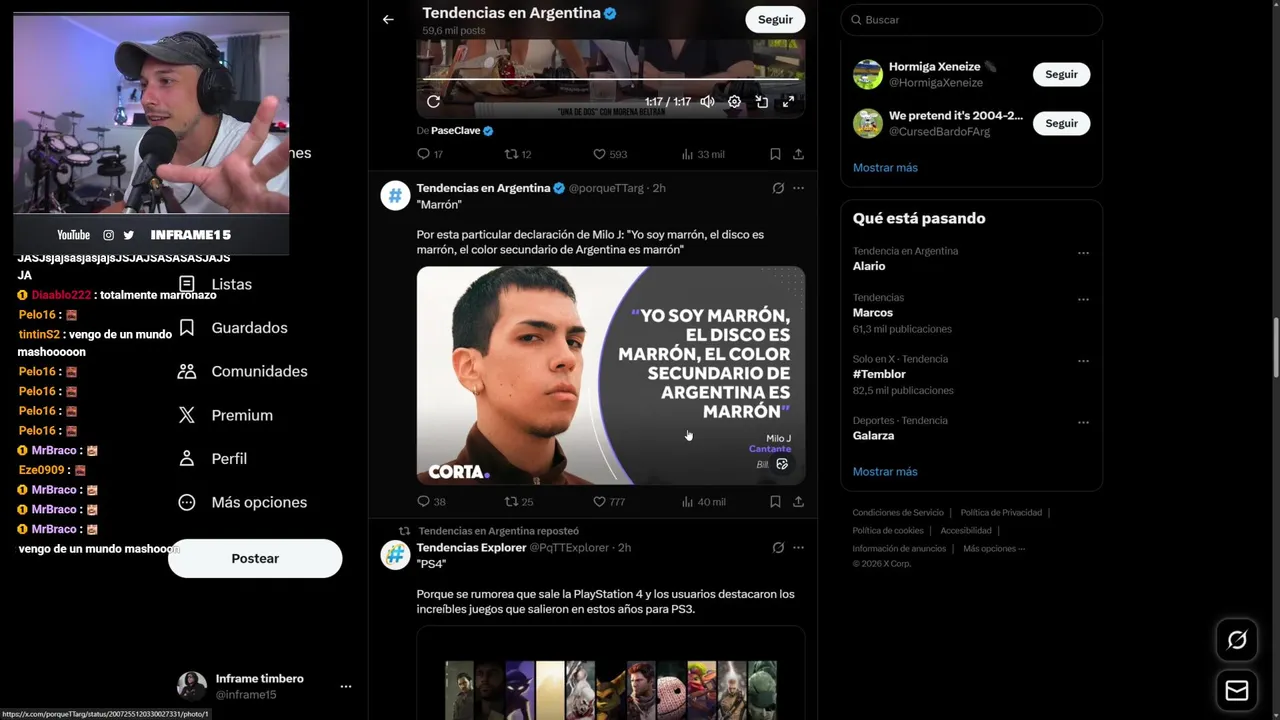Open the Grok floating button
Viewport: 1280px width, 720px height.
click(1237, 640)
